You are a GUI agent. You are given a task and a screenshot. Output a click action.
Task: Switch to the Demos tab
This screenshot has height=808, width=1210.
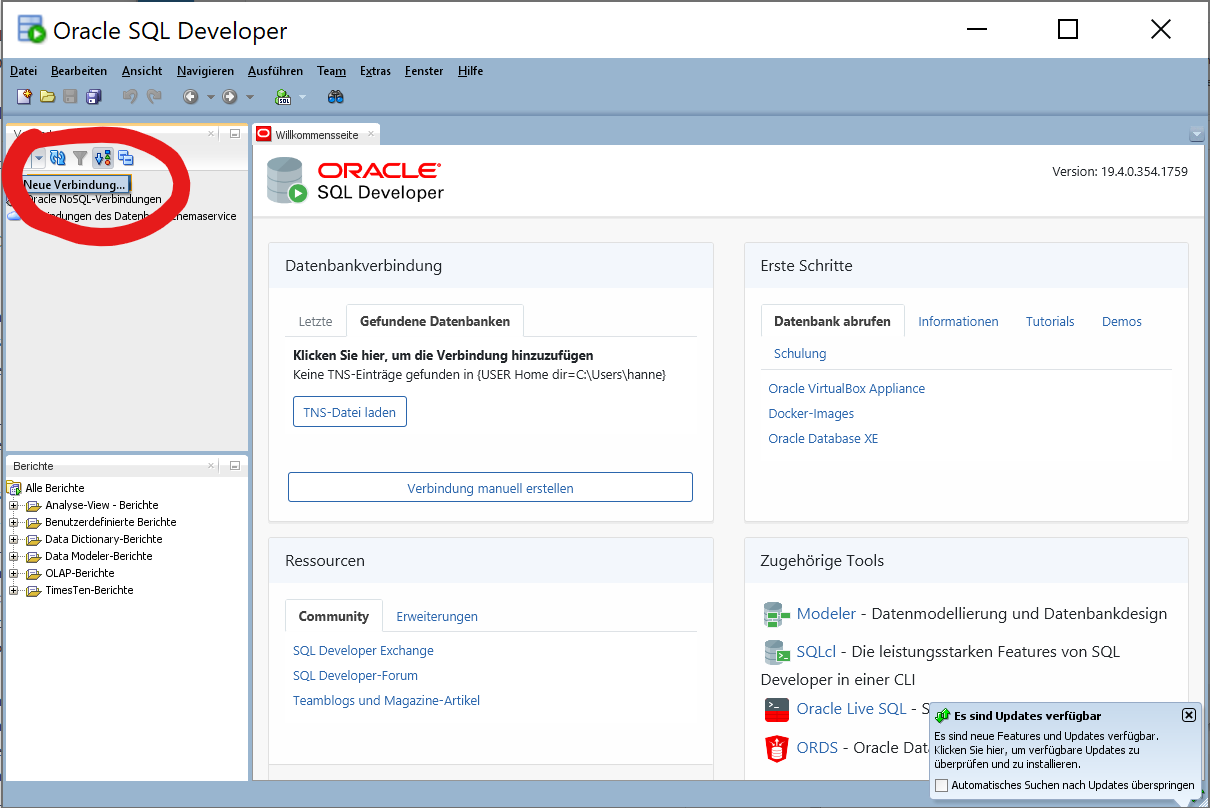pos(1122,321)
